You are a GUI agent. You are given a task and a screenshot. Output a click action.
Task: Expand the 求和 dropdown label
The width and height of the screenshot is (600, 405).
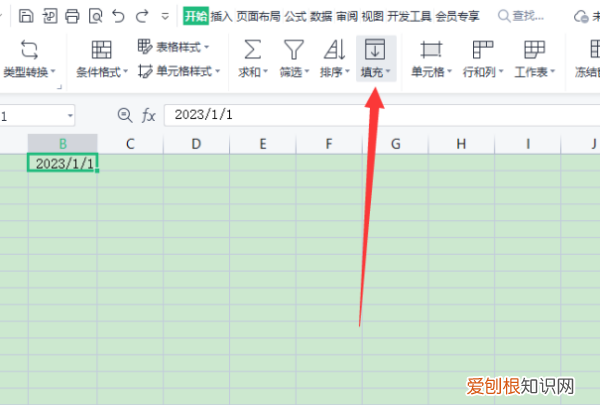tap(253, 72)
